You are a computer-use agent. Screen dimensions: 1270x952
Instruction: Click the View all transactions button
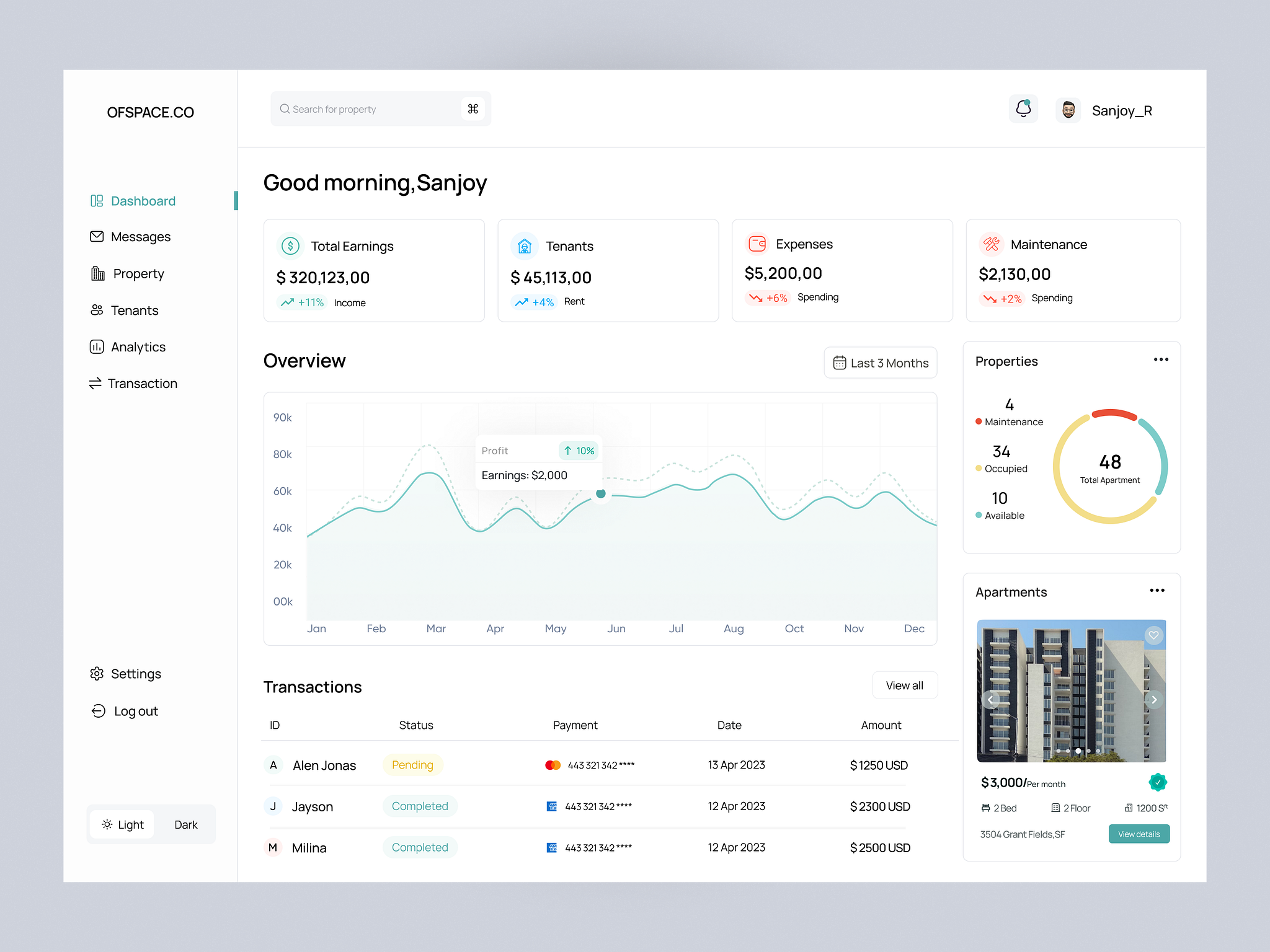(x=905, y=685)
